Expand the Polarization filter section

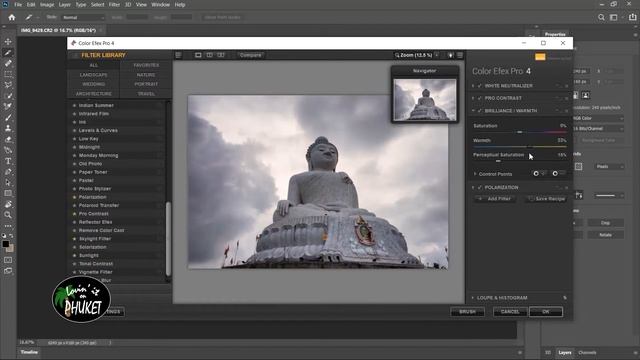coord(473,187)
